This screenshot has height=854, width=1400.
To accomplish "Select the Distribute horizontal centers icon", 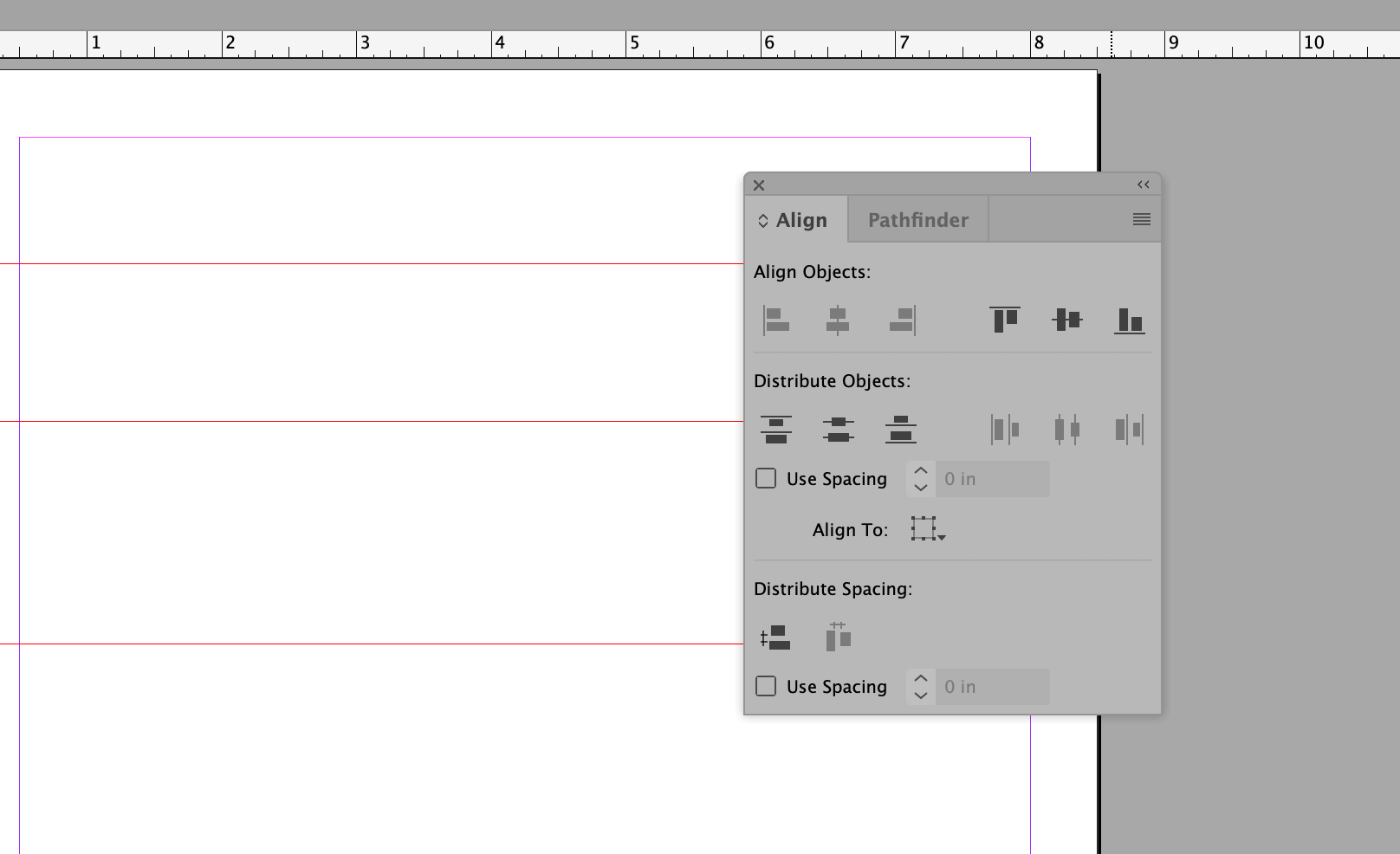I will click(1066, 429).
